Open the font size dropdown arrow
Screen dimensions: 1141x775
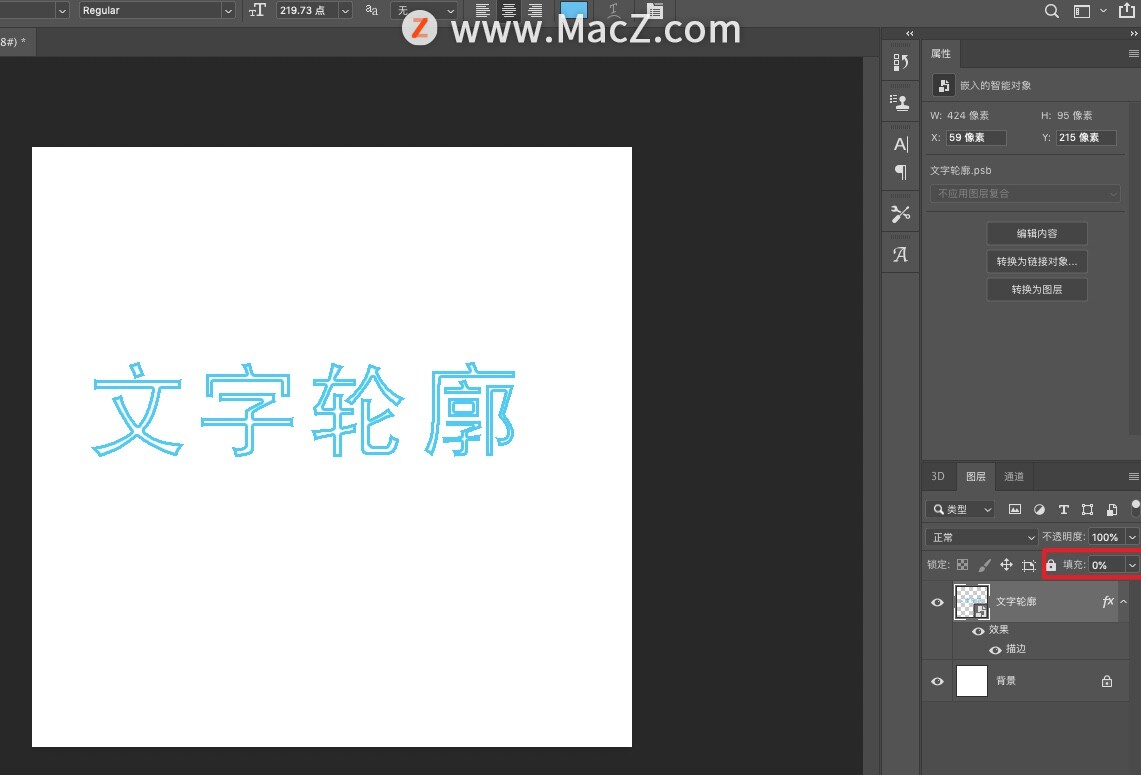pyautogui.click(x=346, y=10)
